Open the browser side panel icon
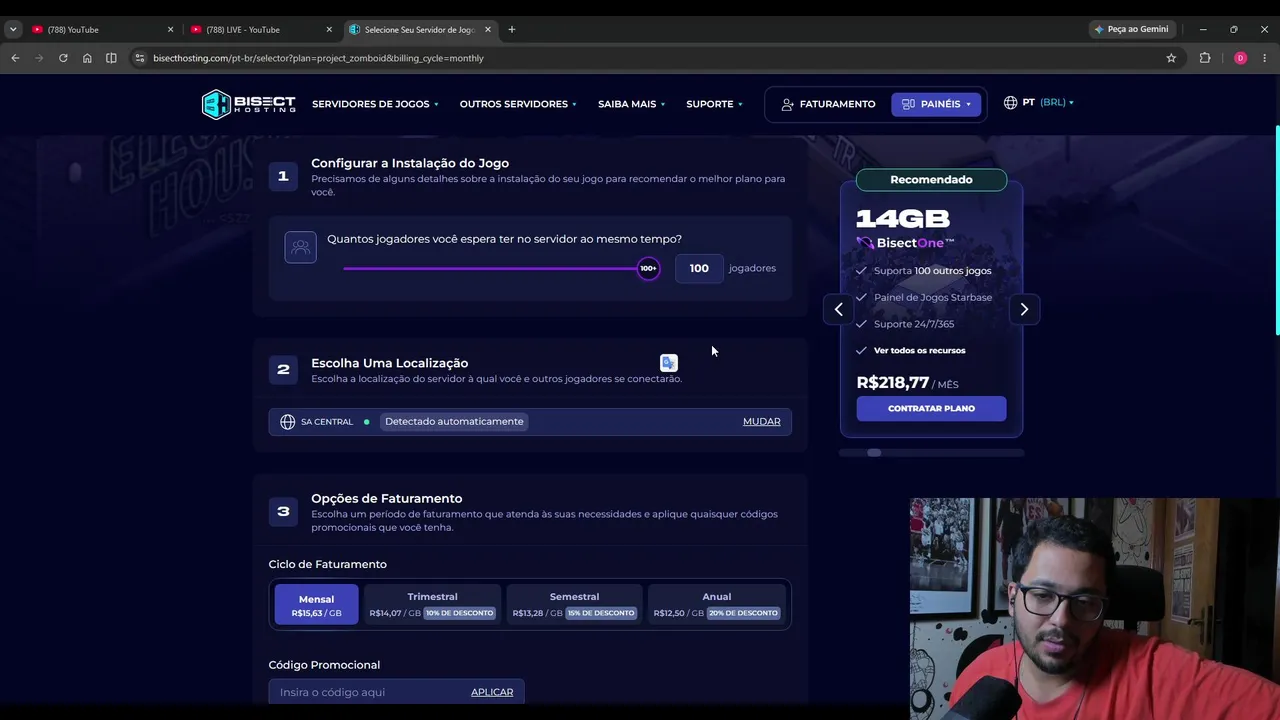 pos(111,58)
